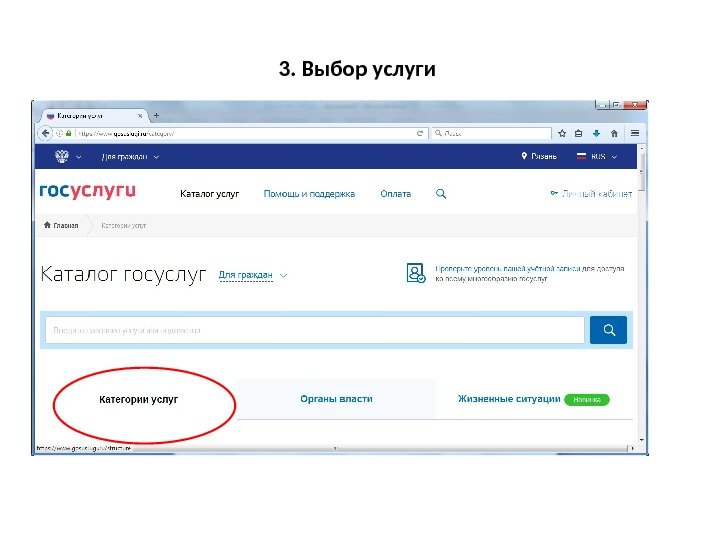Open the browser hamburger menu
The width and height of the screenshot is (720, 540).
(635, 133)
